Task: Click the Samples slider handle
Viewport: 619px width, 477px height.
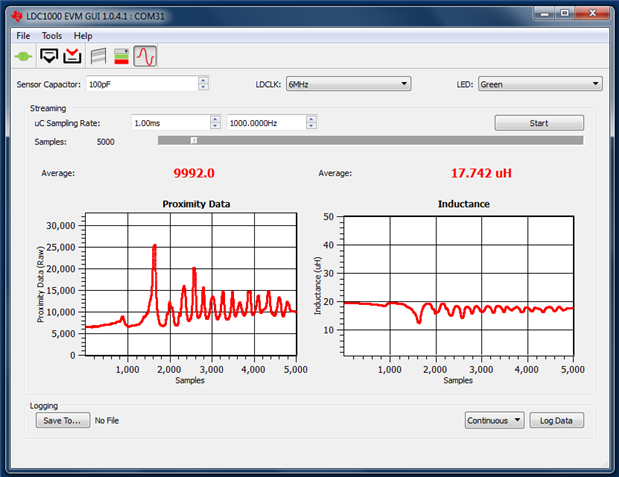Action: point(195,142)
